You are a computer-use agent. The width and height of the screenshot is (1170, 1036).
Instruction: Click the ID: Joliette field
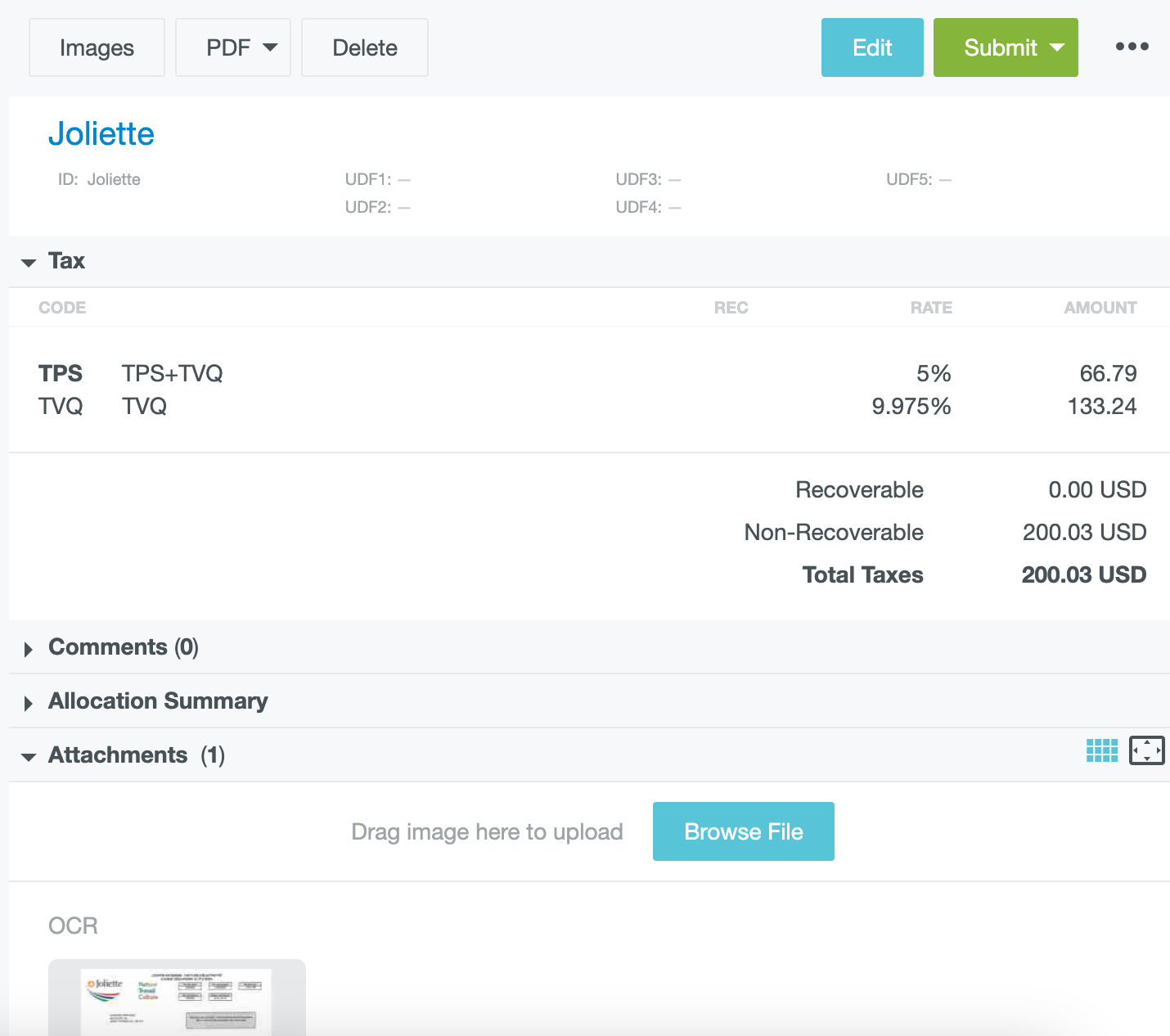pos(99,179)
